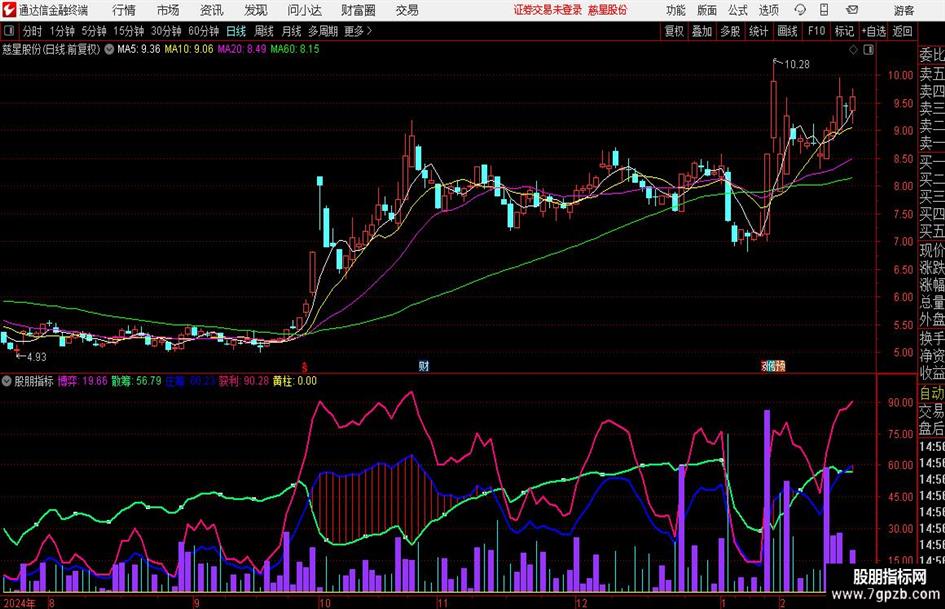
Task: Click the mobile phone icon in title bar
Action: [824, 10]
